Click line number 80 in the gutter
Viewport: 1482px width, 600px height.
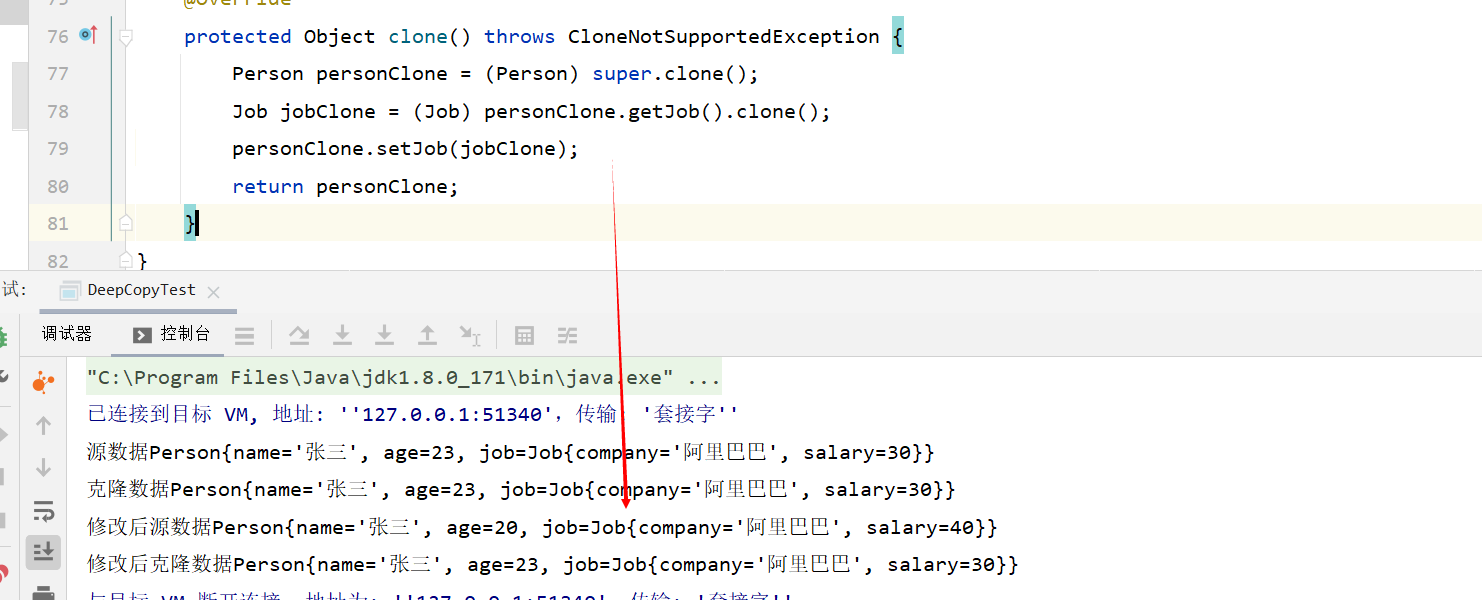pyautogui.click(x=58, y=186)
